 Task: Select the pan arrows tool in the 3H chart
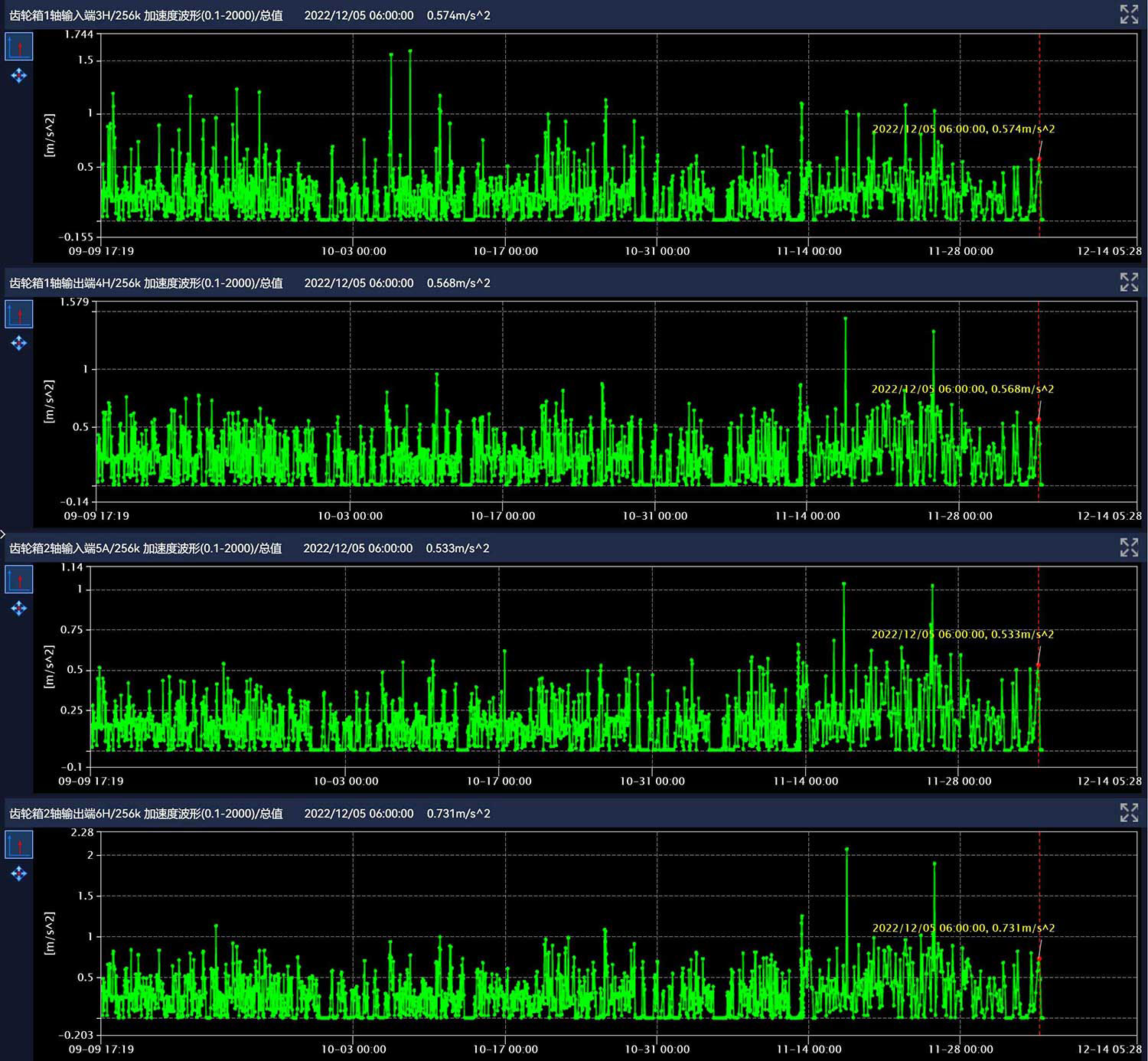(x=19, y=76)
